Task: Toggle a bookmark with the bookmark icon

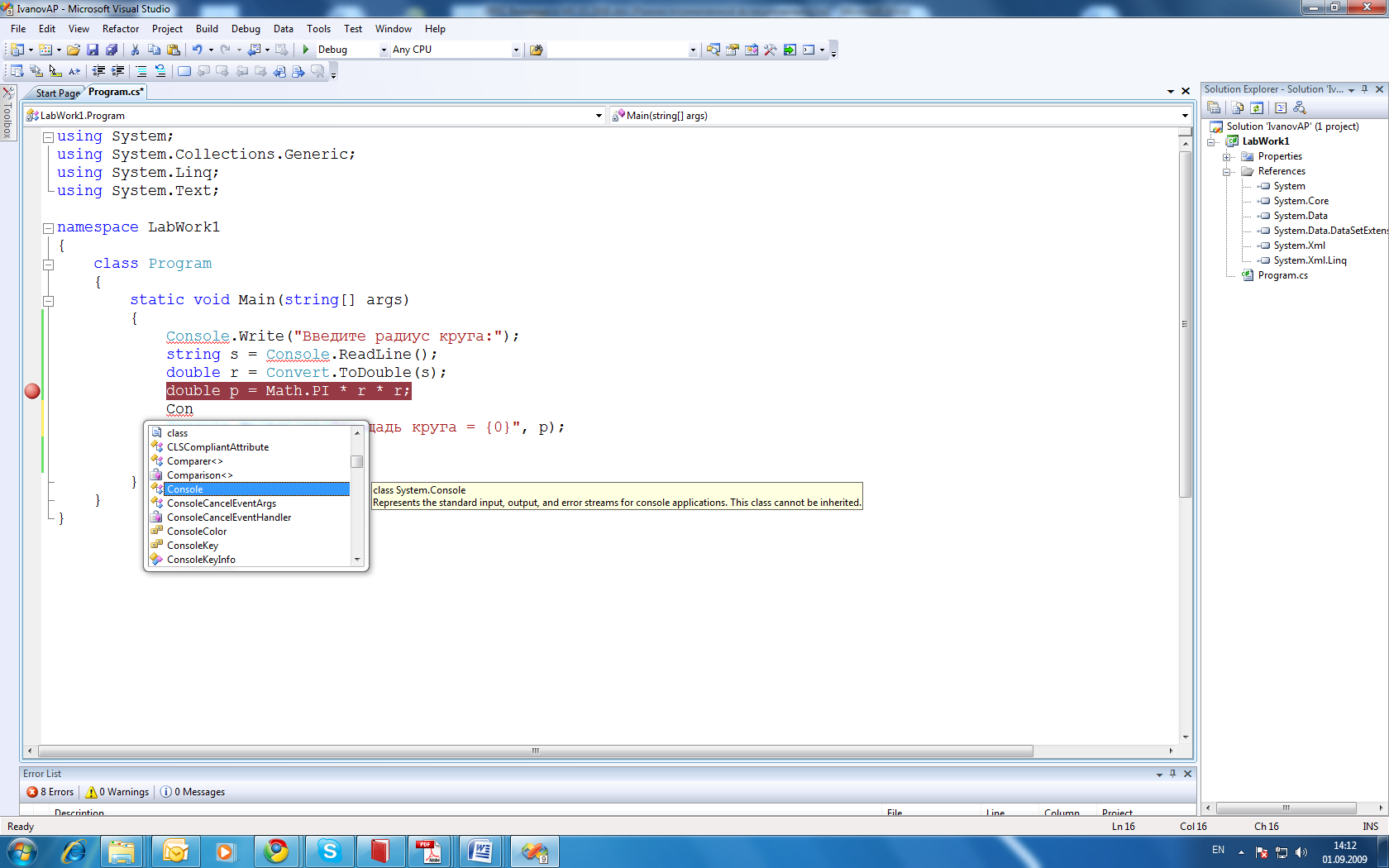Action: [184, 71]
